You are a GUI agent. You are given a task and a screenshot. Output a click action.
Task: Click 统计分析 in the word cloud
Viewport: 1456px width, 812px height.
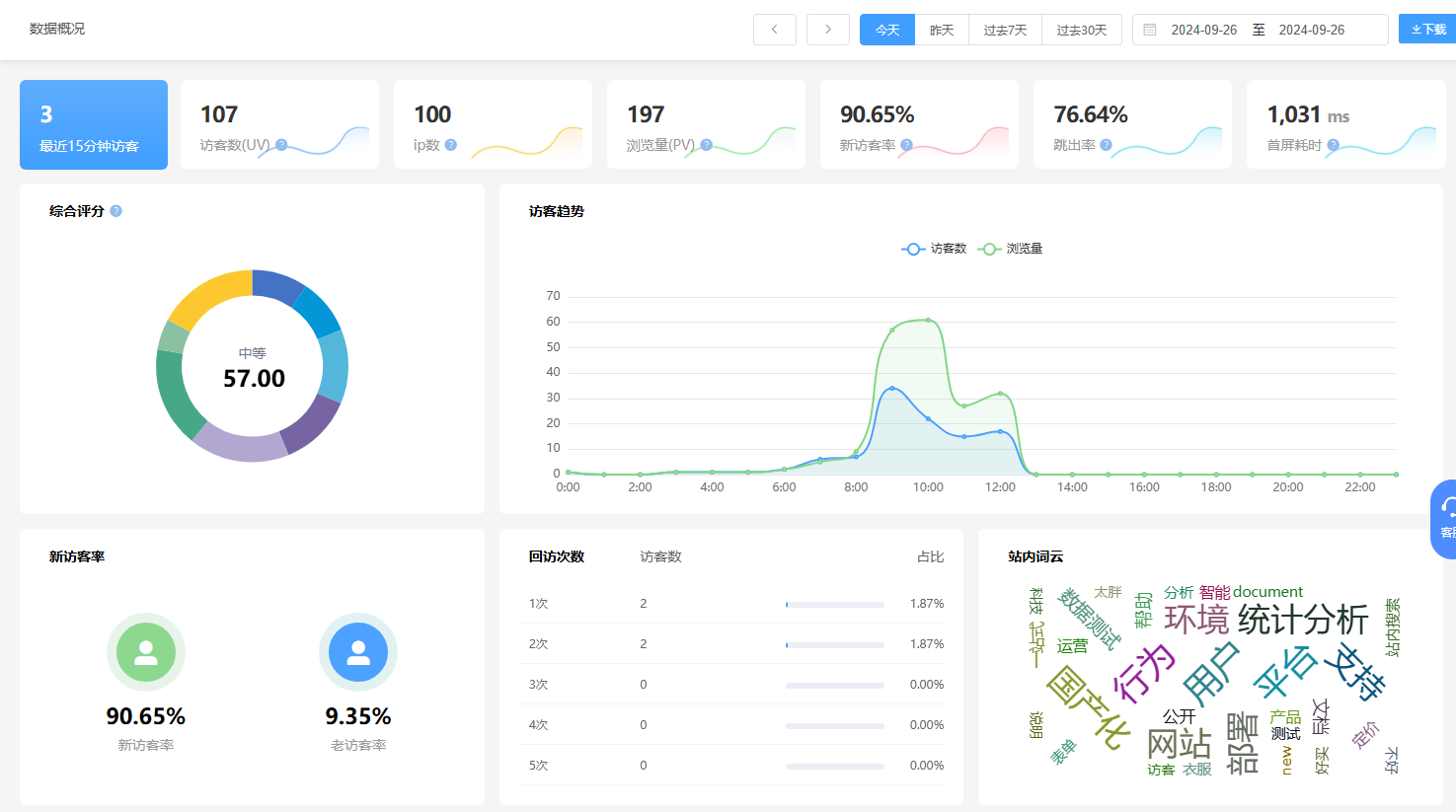1302,621
